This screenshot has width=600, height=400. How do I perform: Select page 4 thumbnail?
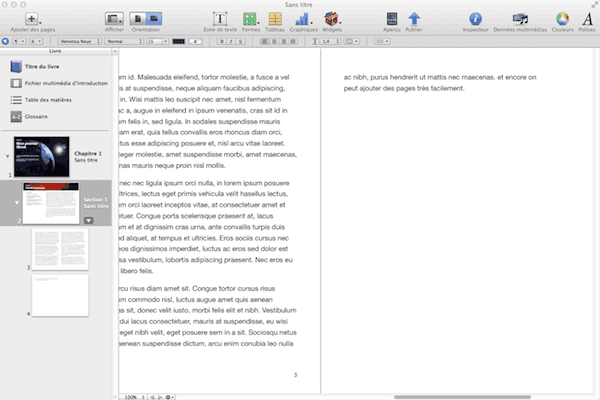[60, 295]
